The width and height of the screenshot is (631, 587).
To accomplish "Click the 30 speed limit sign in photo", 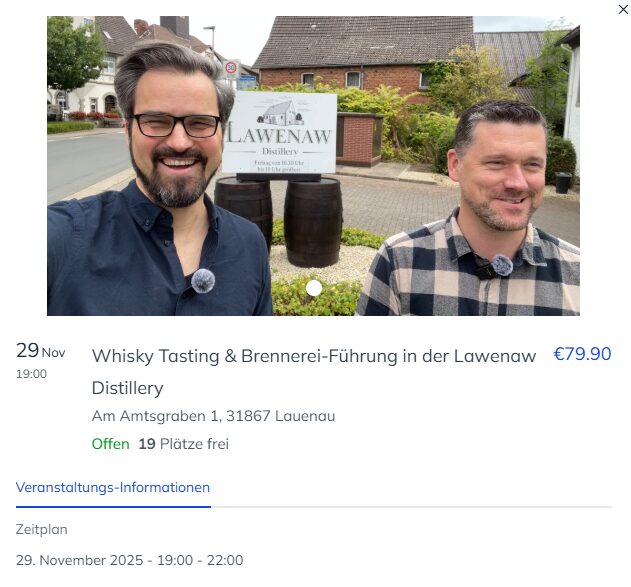I will [231, 68].
